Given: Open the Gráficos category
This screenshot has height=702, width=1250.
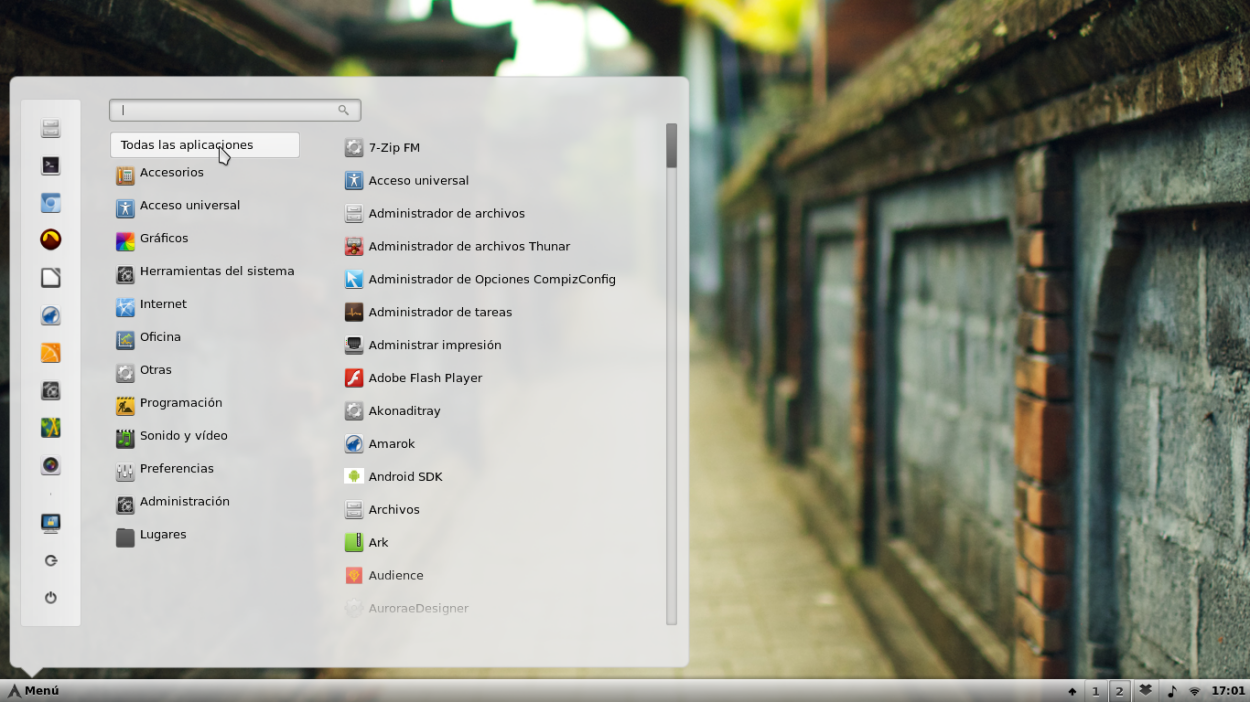Looking at the screenshot, I should [152, 239].
